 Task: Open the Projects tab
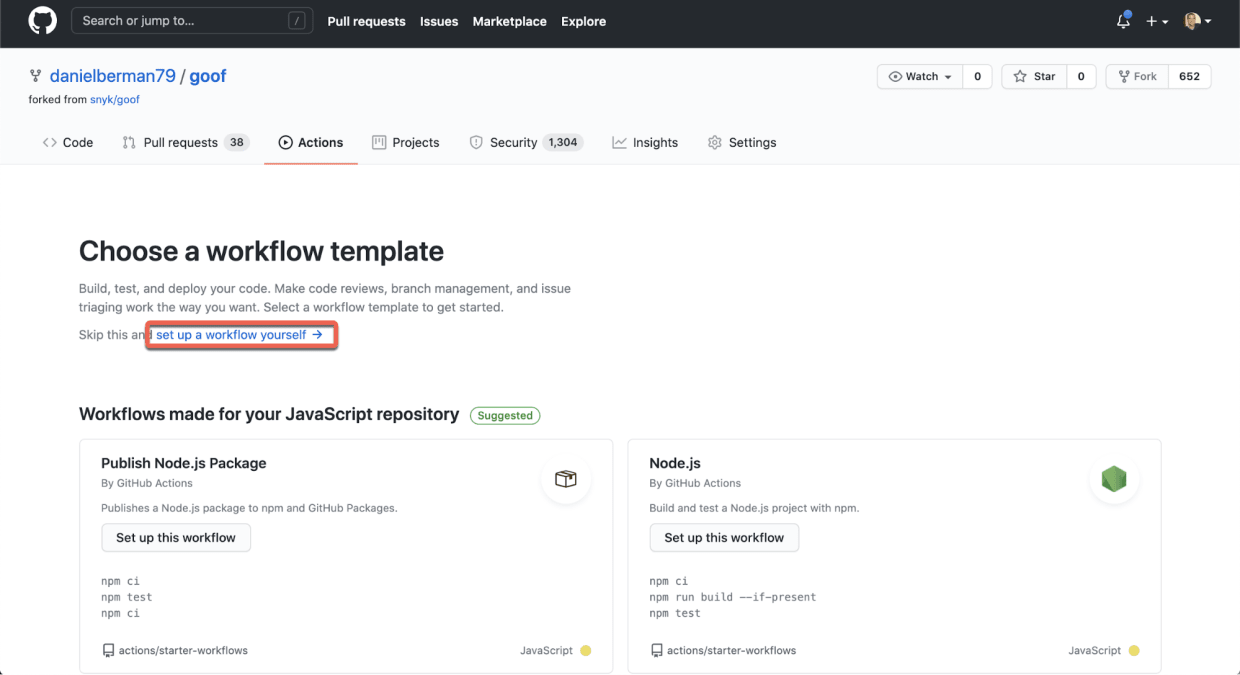[405, 143]
